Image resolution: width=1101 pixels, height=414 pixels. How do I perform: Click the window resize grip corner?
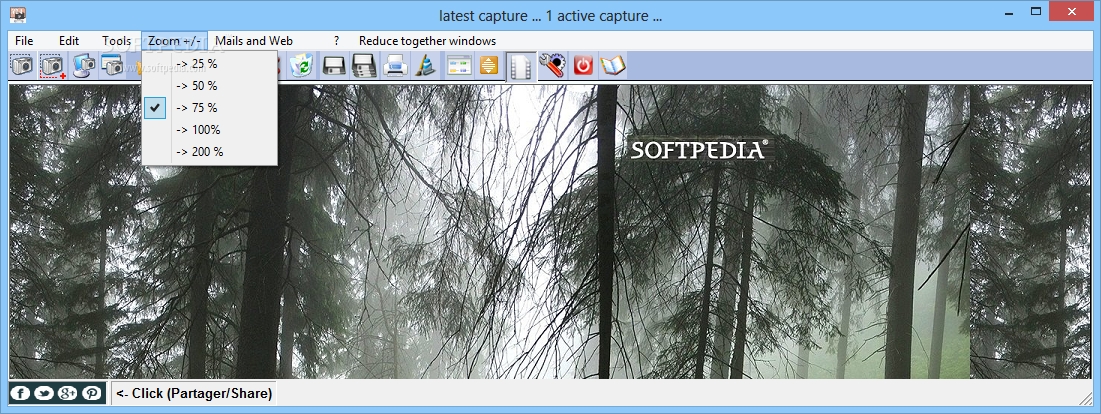click(1085, 398)
